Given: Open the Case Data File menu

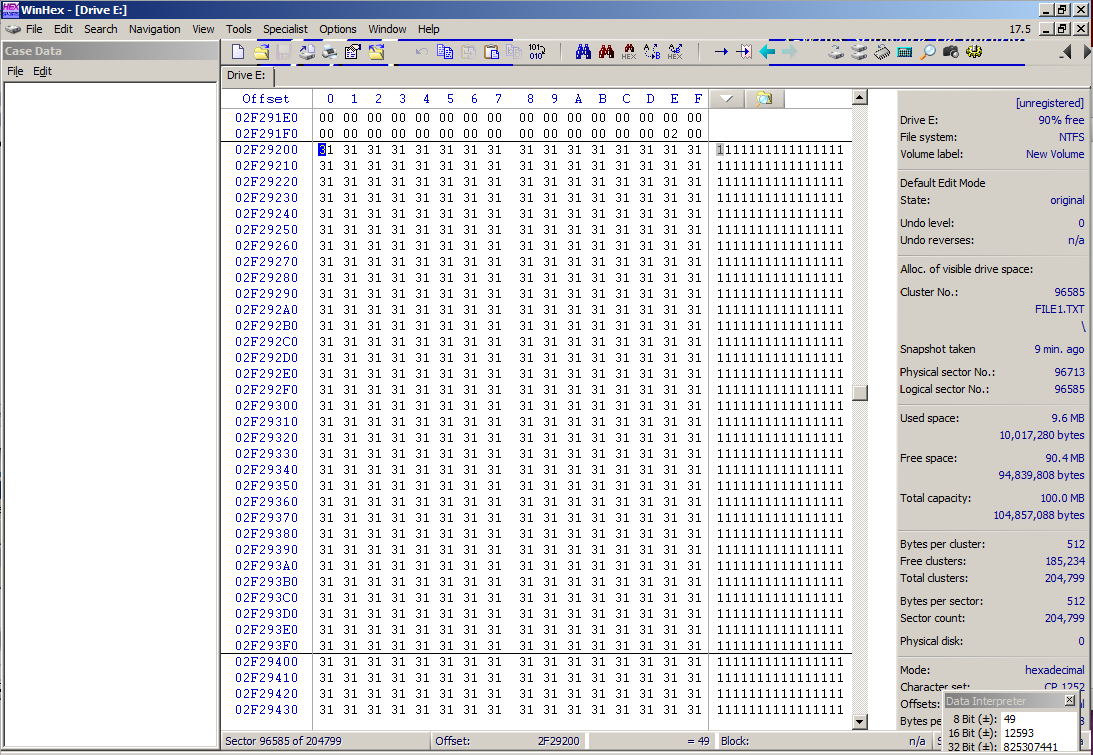Looking at the screenshot, I should 15,72.
